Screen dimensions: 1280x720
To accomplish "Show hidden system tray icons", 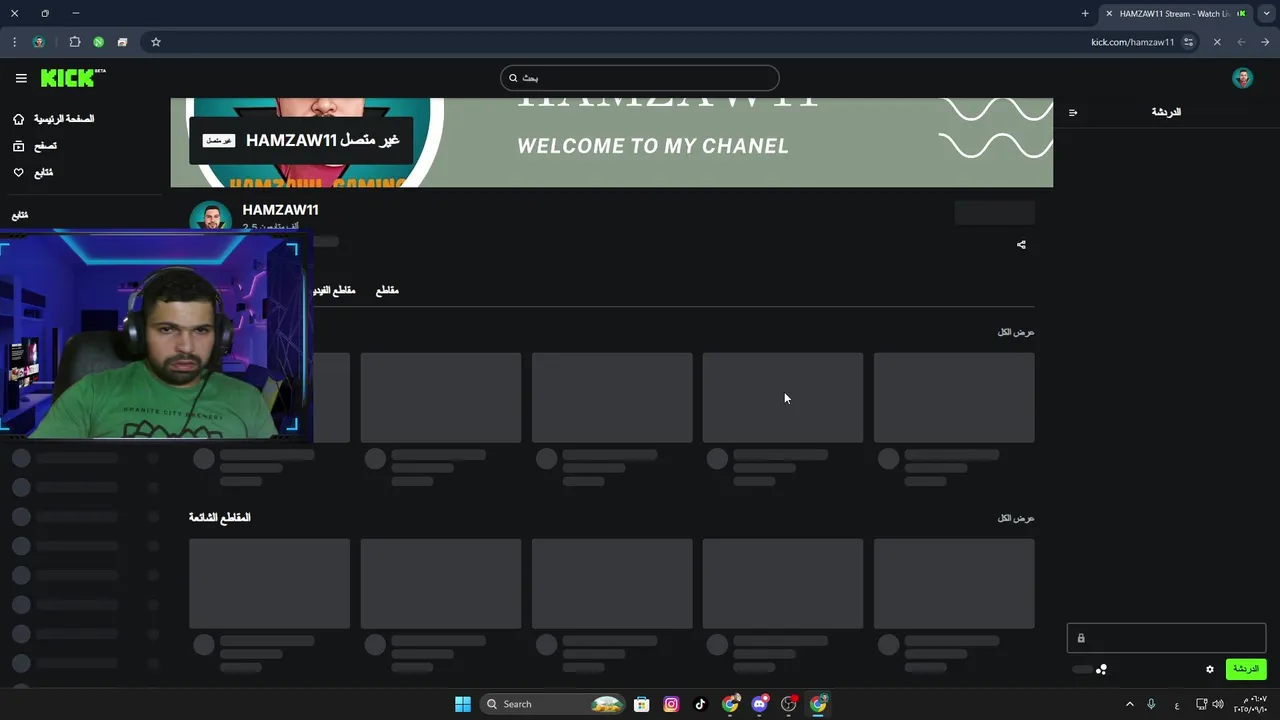I will pos(1130,704).
